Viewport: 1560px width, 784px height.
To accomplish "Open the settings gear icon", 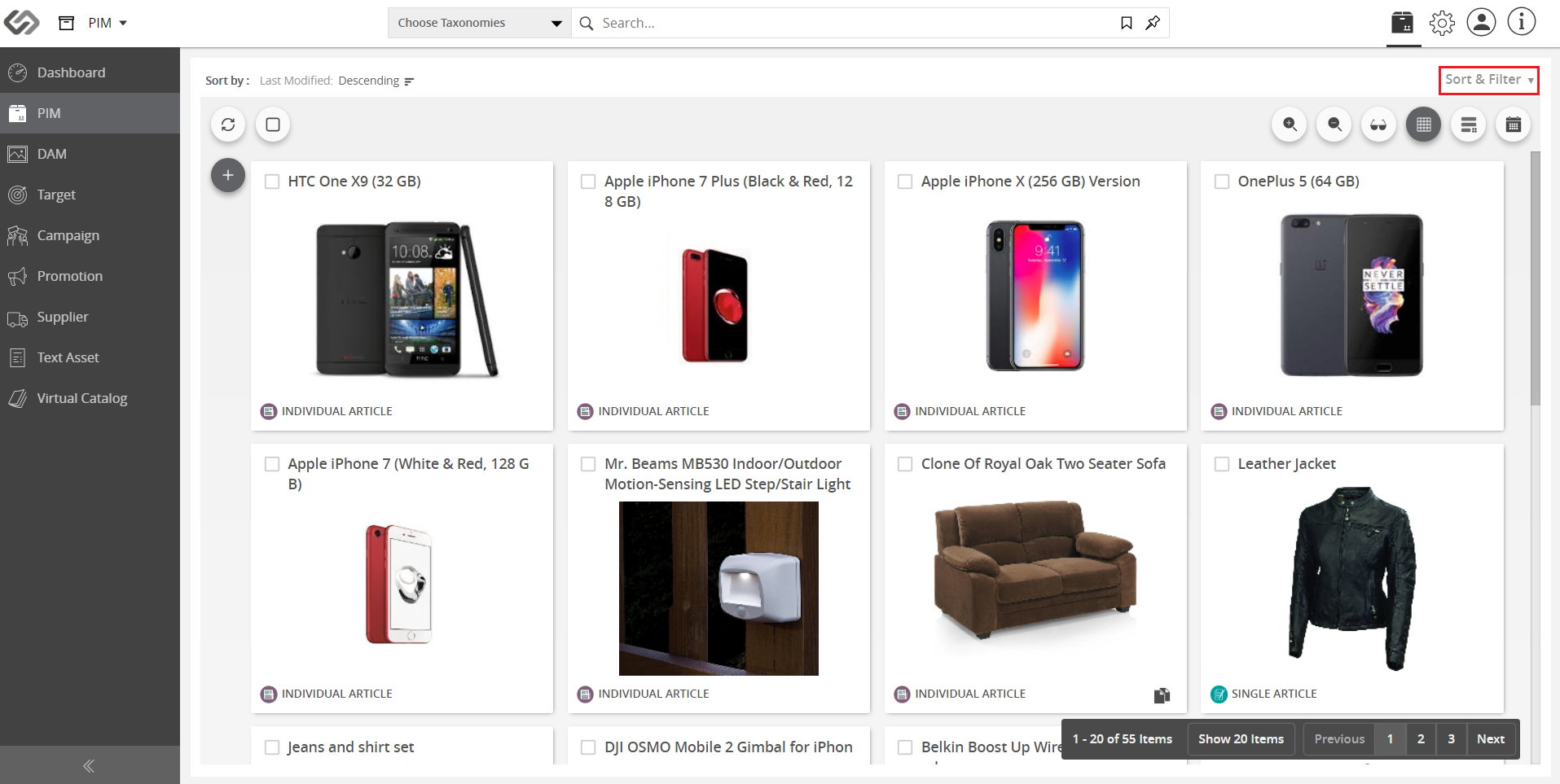I will (x=1442, y=23).
